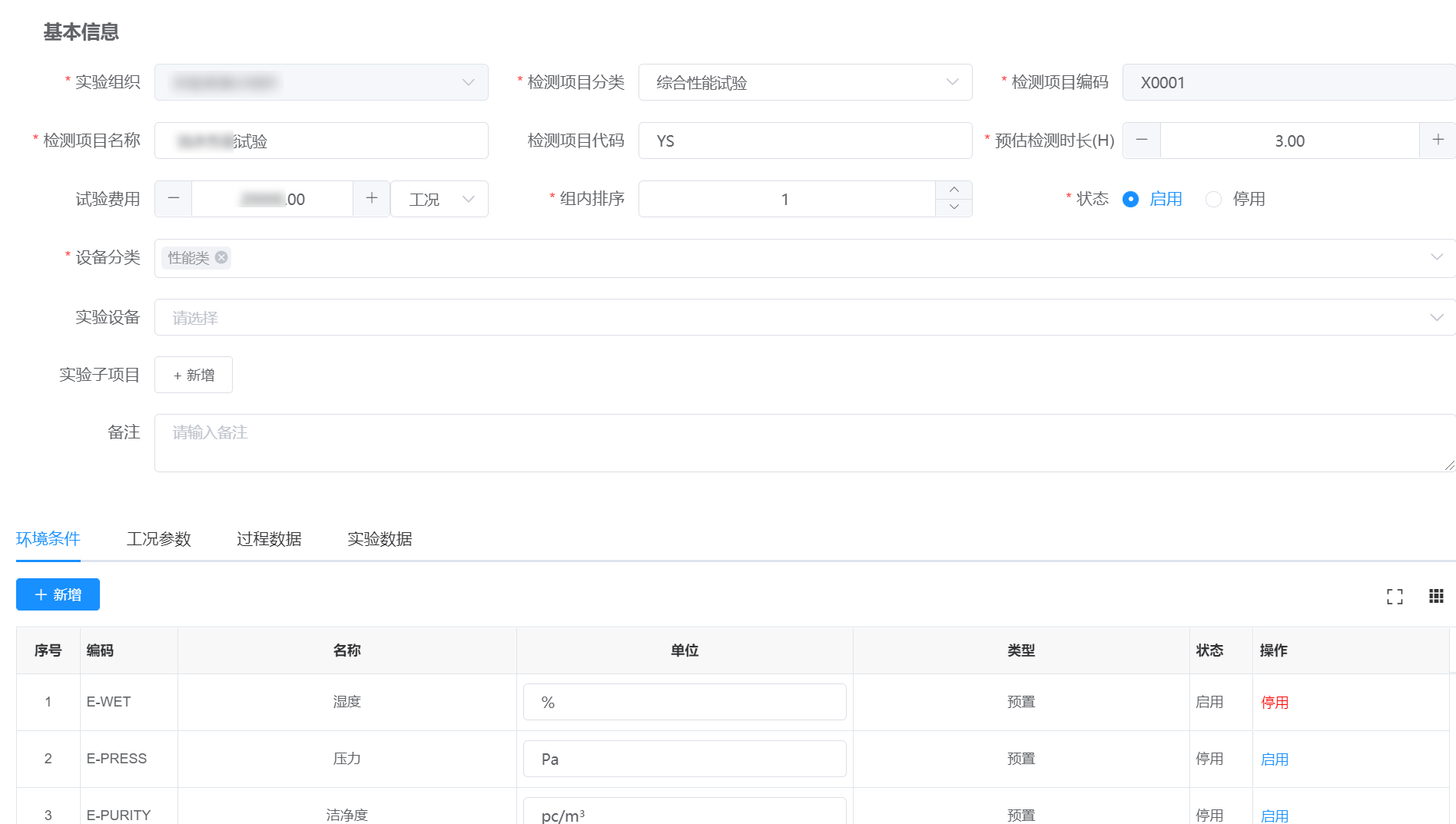This screenshot has width=1456, height=824.
Task: Click the down arrow on 组内排序
Action: 954,207
